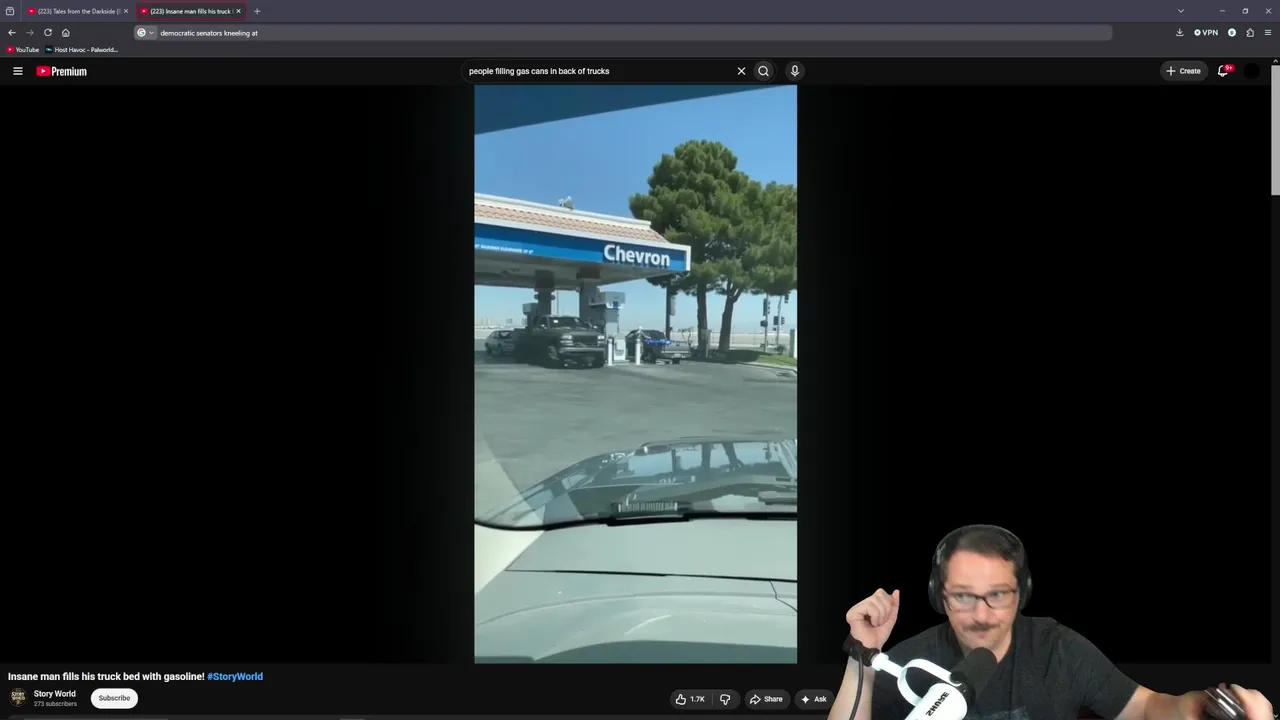Open the Ask button
The image size is (1280, 720).
[x=814, y=699]
